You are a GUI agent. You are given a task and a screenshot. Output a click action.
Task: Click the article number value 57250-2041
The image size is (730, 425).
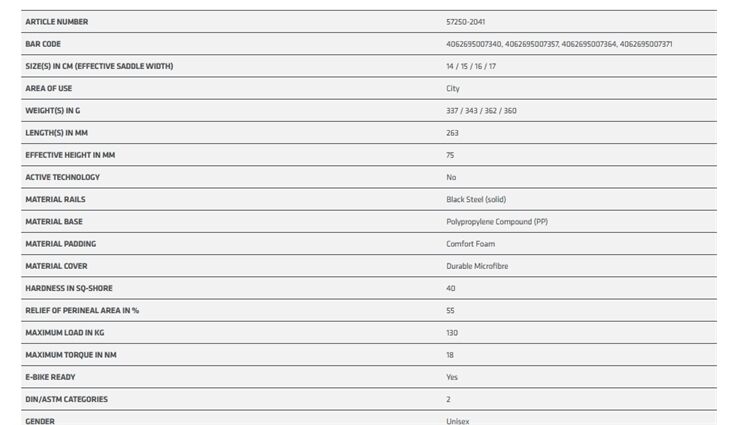click(x=466, y=22)
